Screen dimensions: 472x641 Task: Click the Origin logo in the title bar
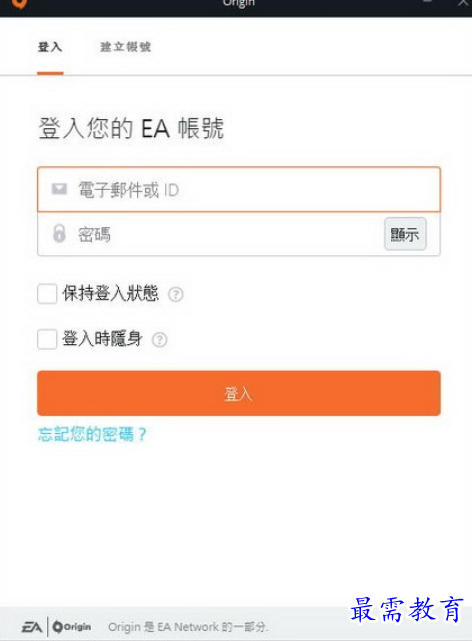tap(19, 3)
